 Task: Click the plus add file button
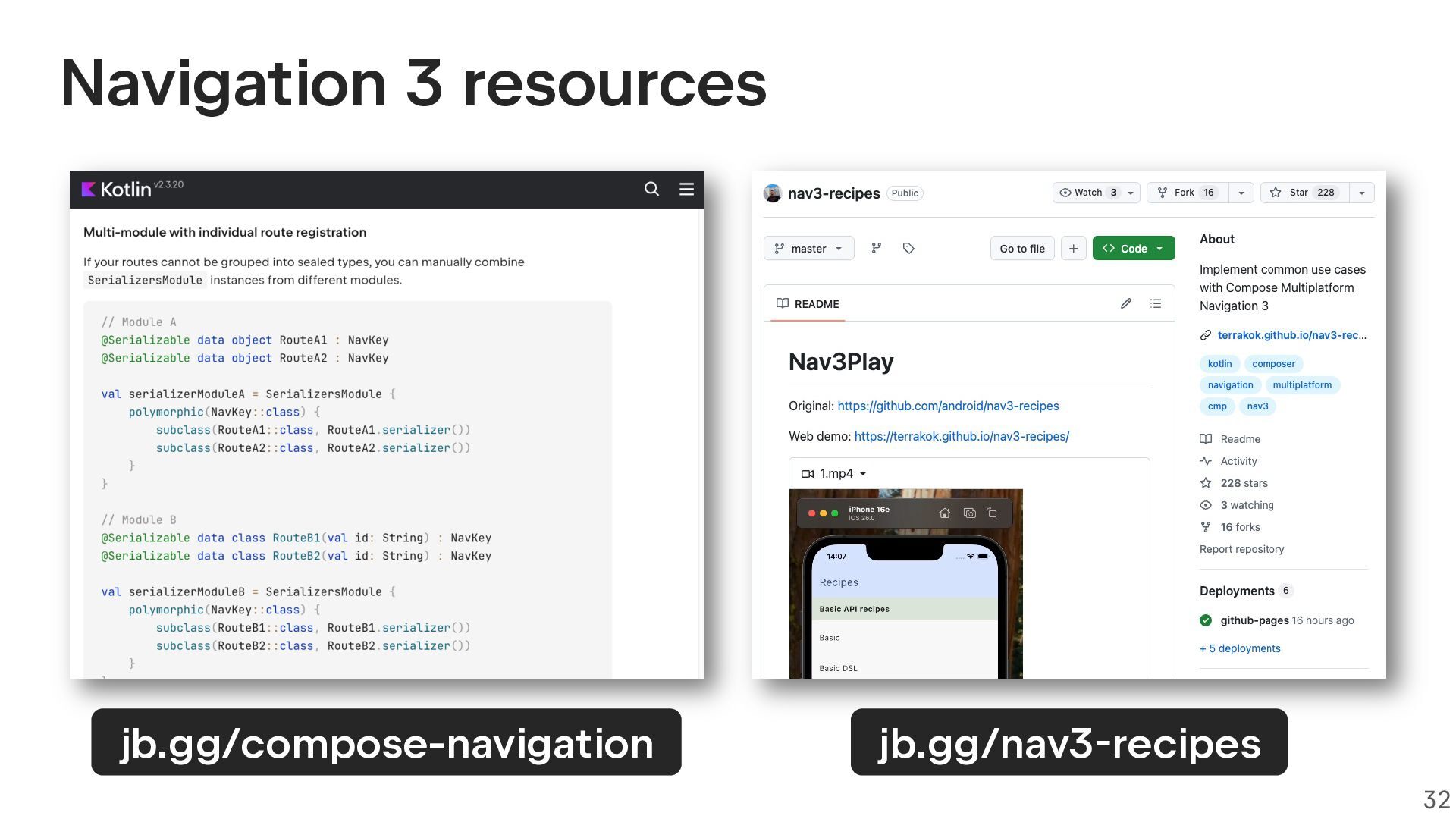coord(1073,248)
